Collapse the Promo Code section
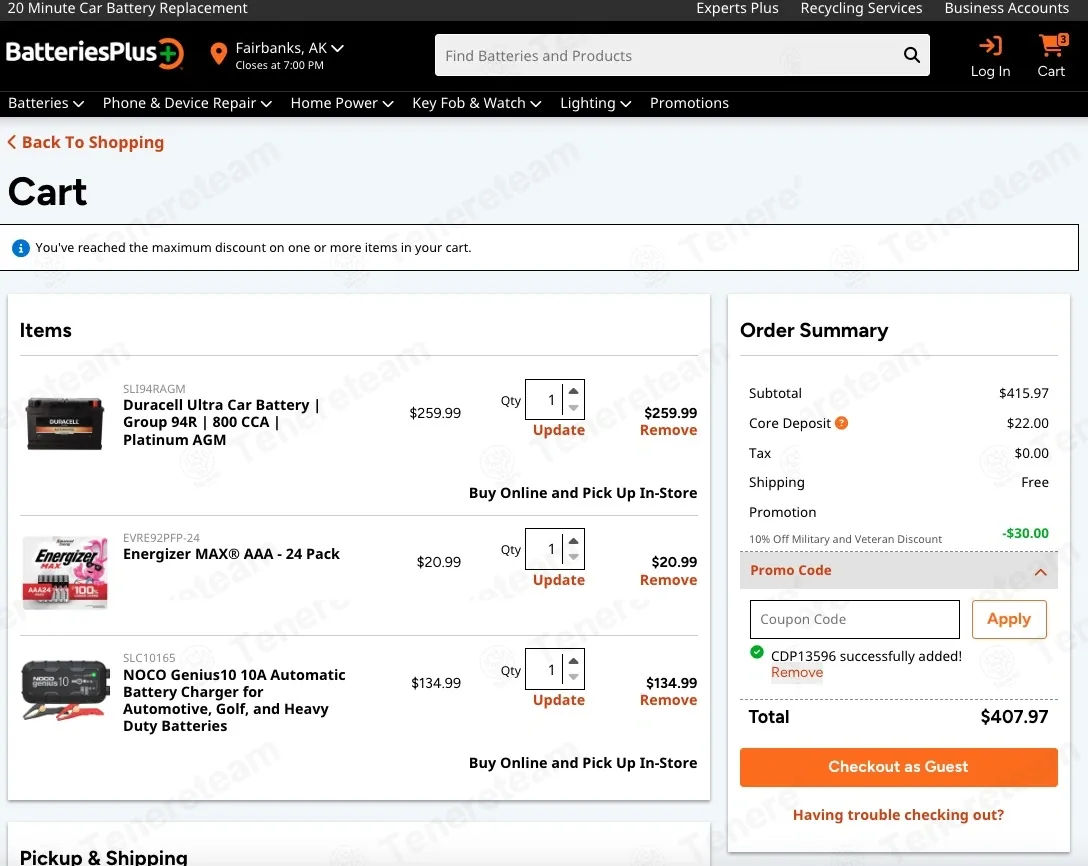Image resolution: width=1088 pixels, height=866 pixels. click(x=1040, y=572)
